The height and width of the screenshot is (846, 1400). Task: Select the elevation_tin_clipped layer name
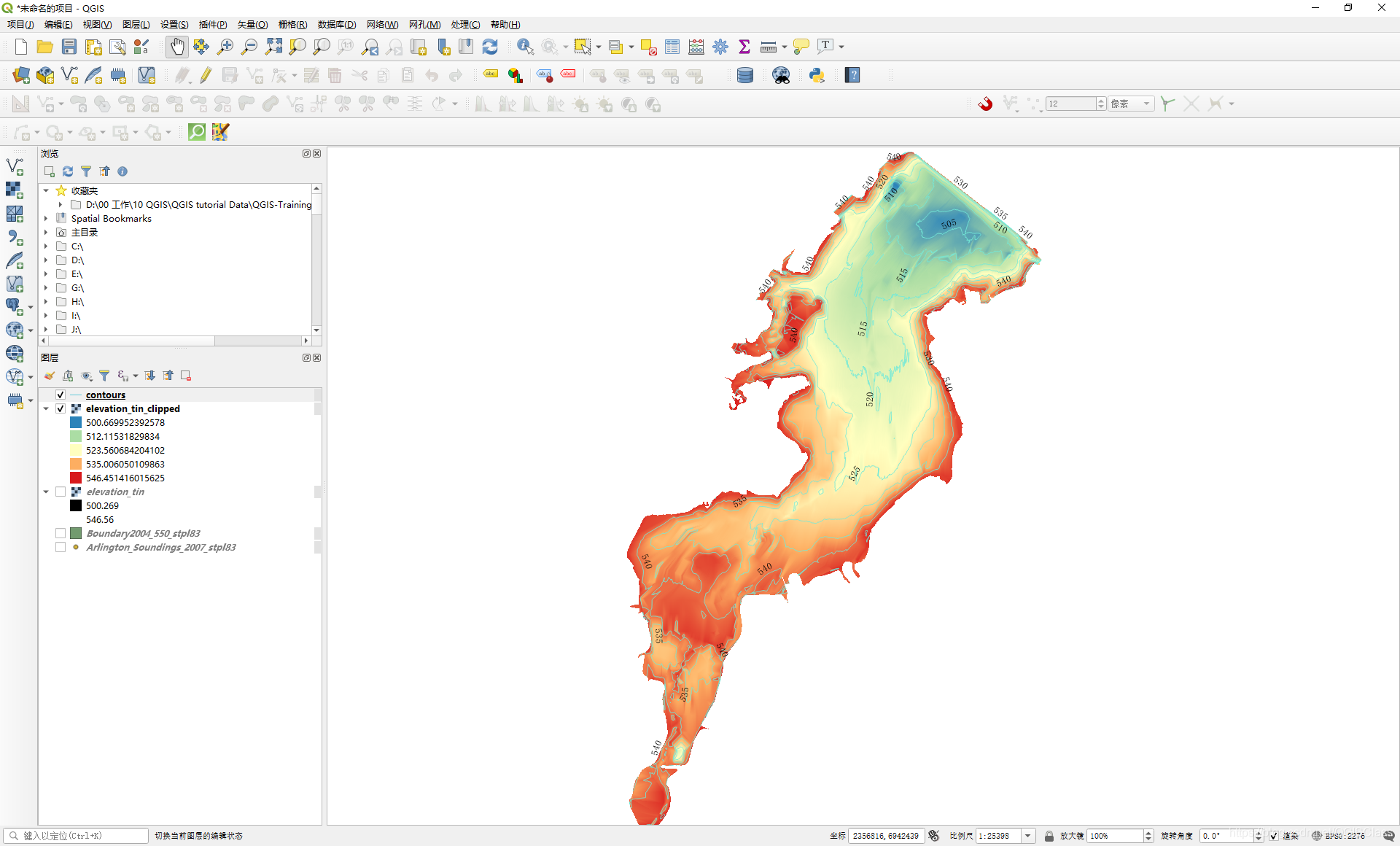(133, 408)
